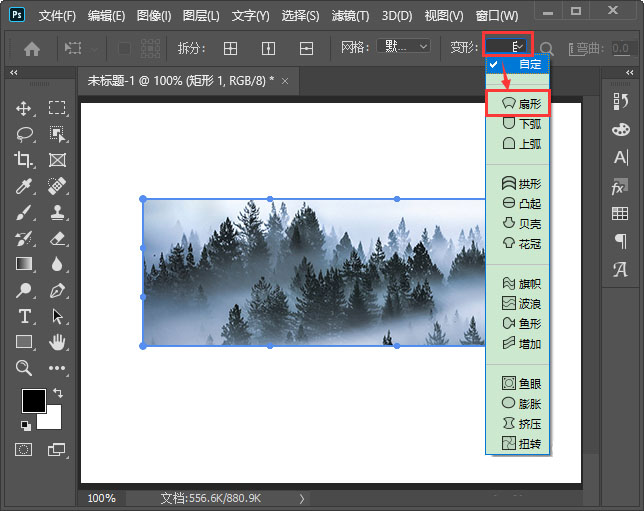Select the Clone Stamp tool
The height and width of the screenshot is (511, 644).
point(57,212)
